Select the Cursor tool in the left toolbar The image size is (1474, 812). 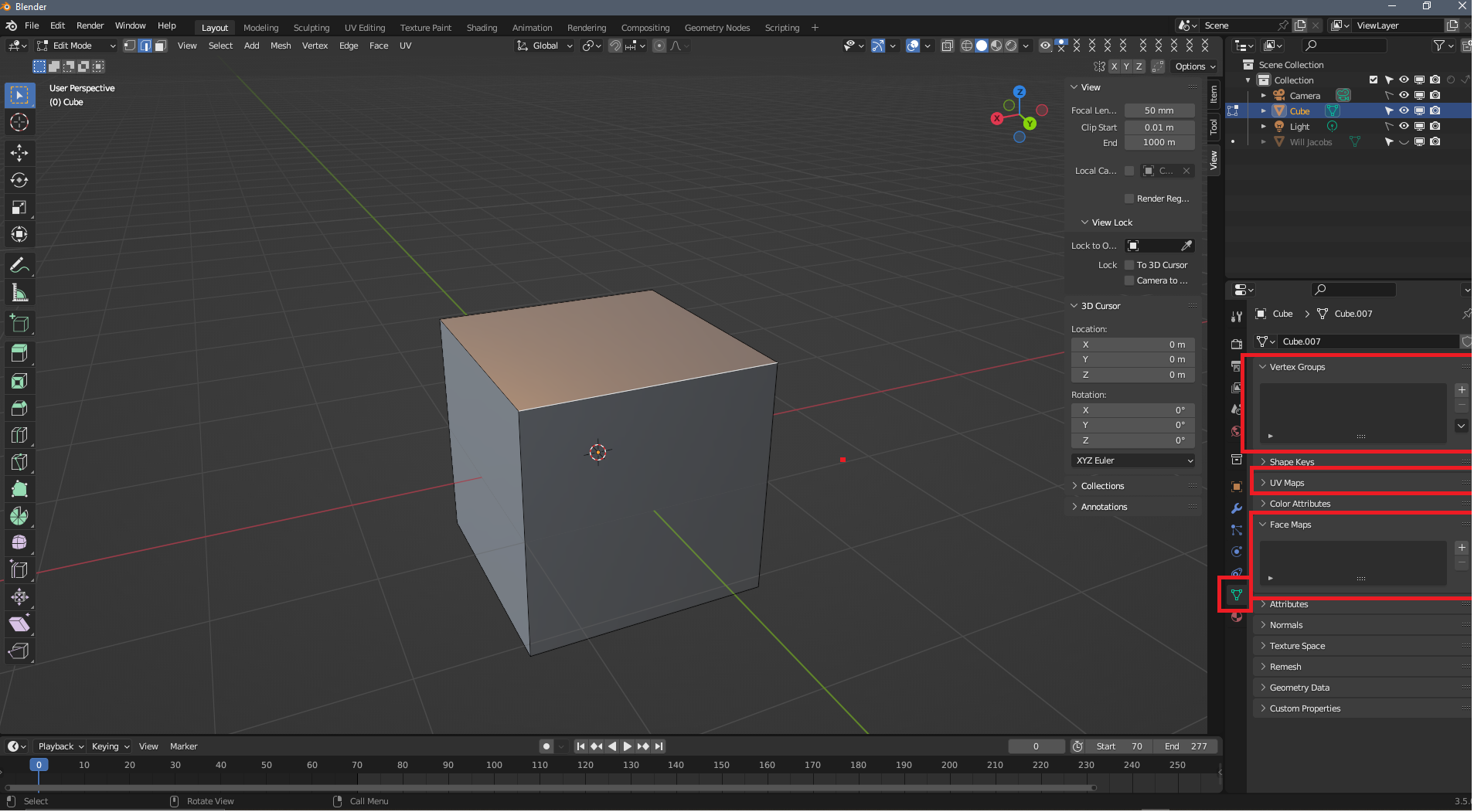[19, 122]
